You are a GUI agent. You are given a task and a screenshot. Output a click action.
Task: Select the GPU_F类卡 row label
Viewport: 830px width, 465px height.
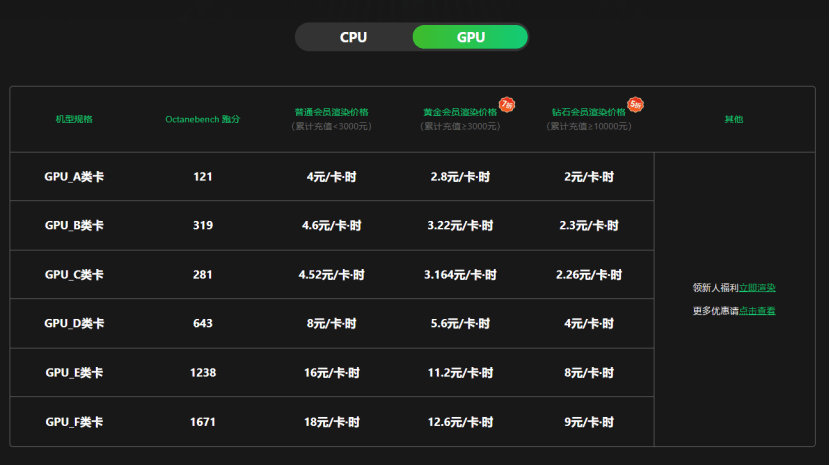point(74,422)
